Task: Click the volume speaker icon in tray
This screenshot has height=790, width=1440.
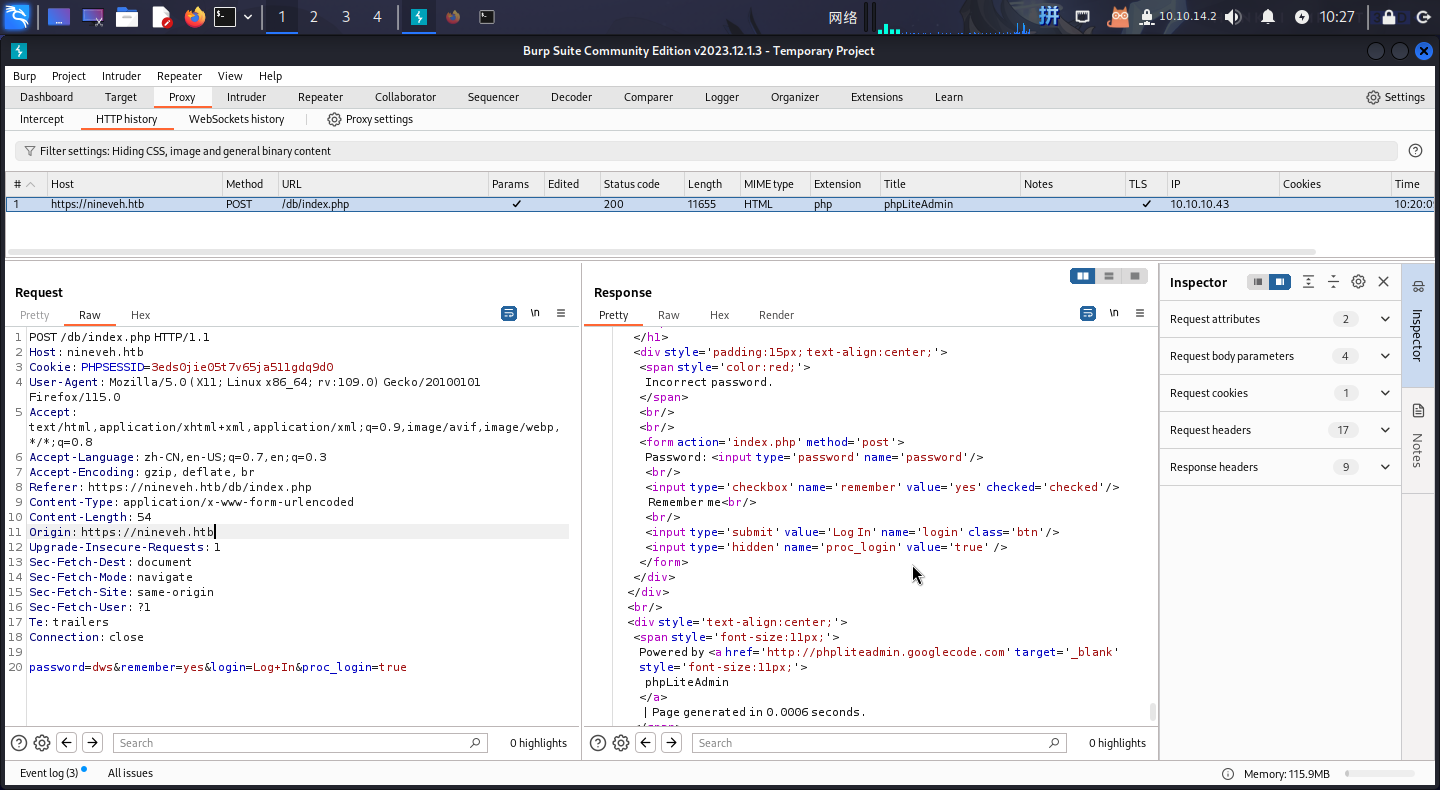Action: coord(1232,16)
